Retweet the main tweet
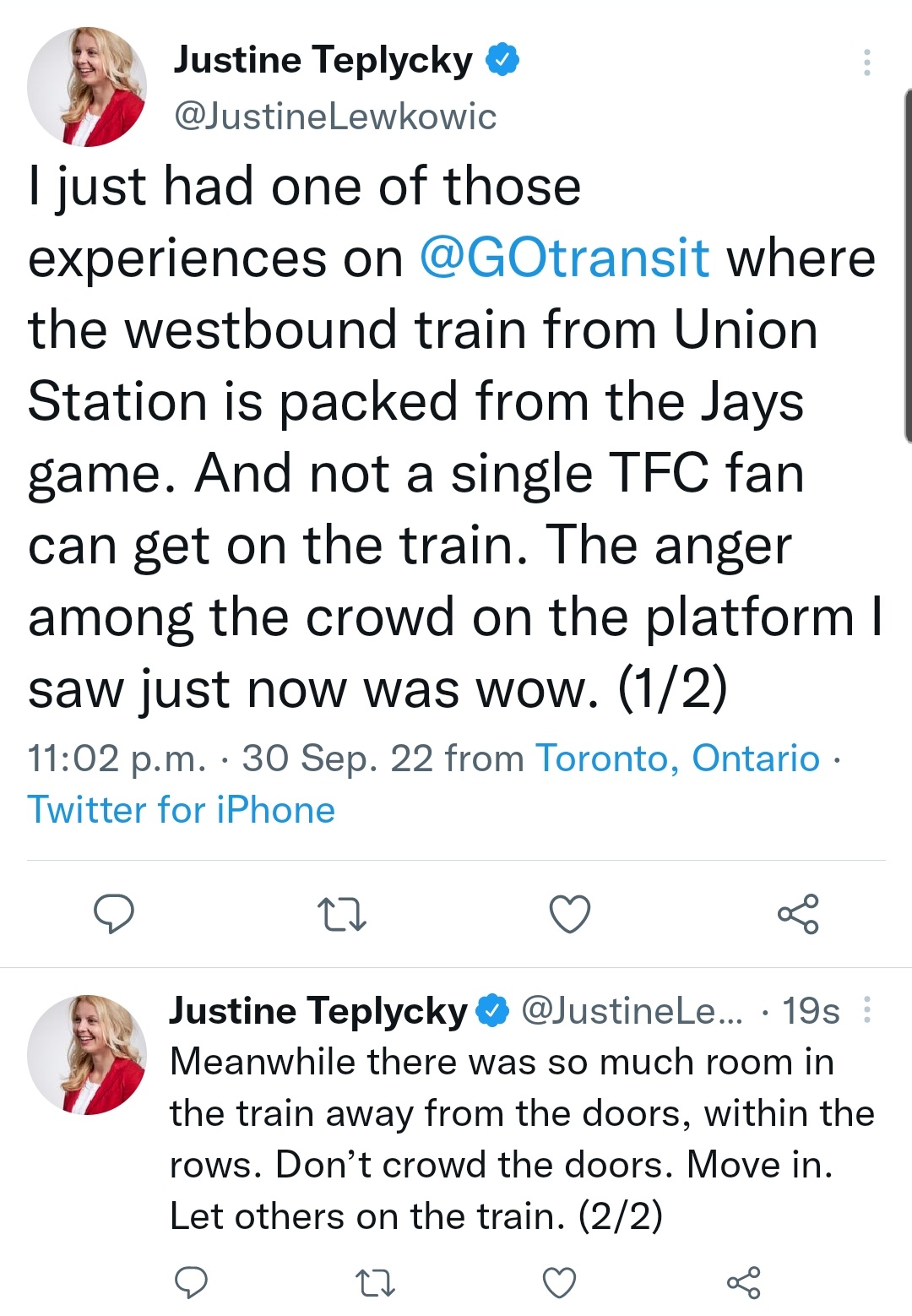This screenshot has width=912, height=1316. 341,914
